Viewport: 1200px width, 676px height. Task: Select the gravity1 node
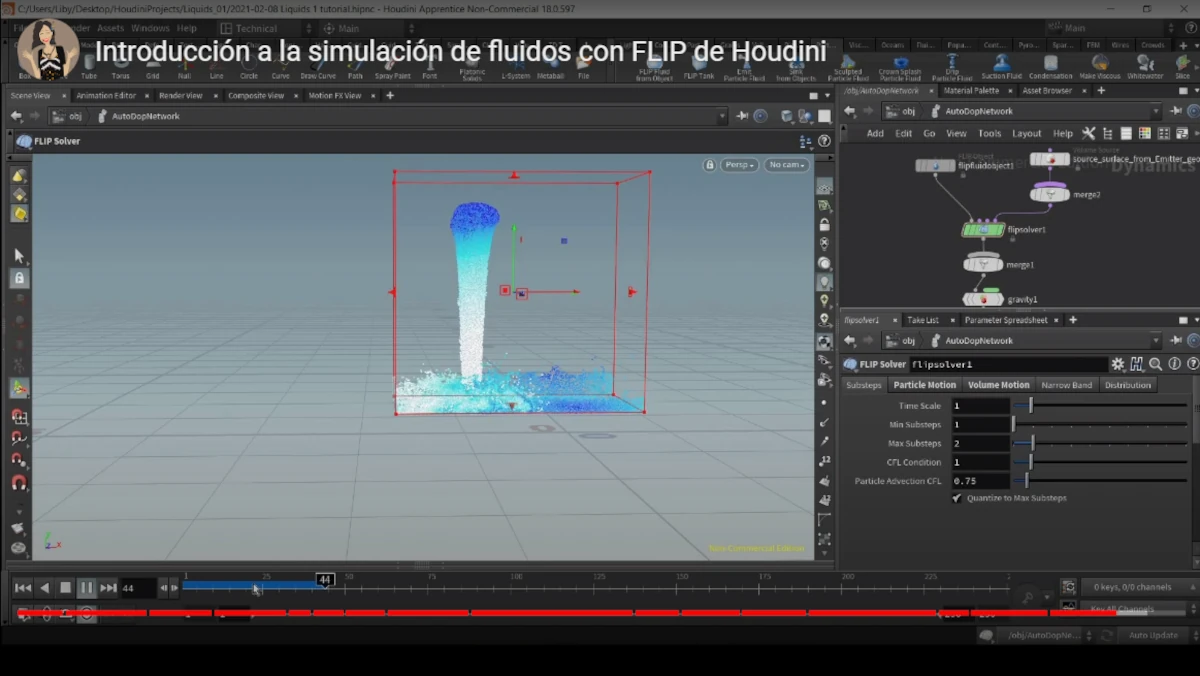[x=983, y=299]
